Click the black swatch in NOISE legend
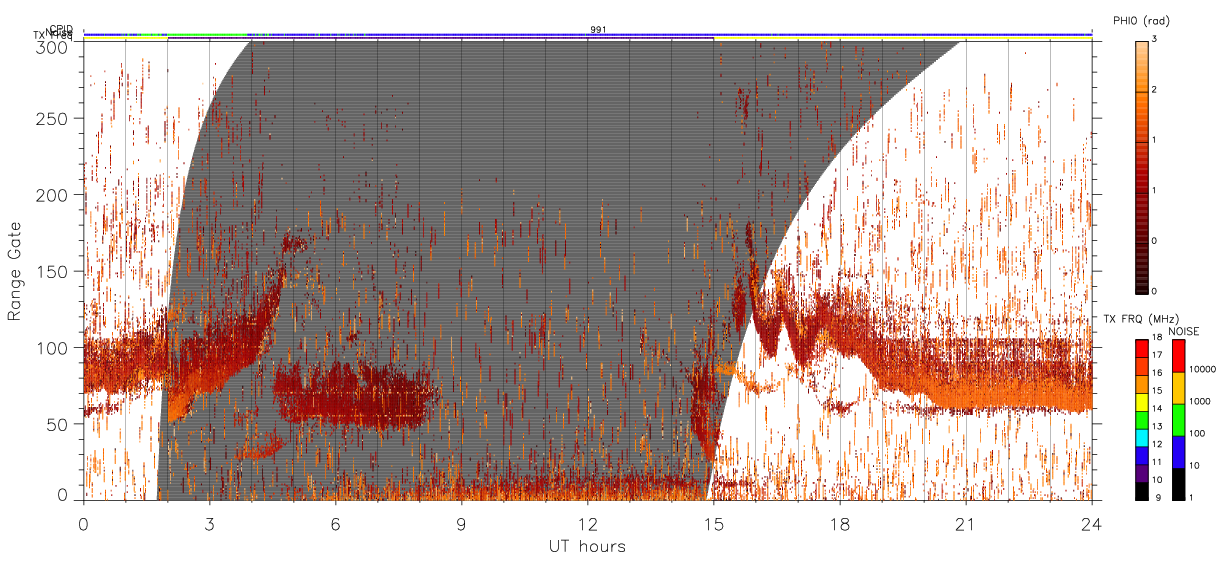Image resolution: width=1228 pixels, height=567 pixels. pos(1178,484)
